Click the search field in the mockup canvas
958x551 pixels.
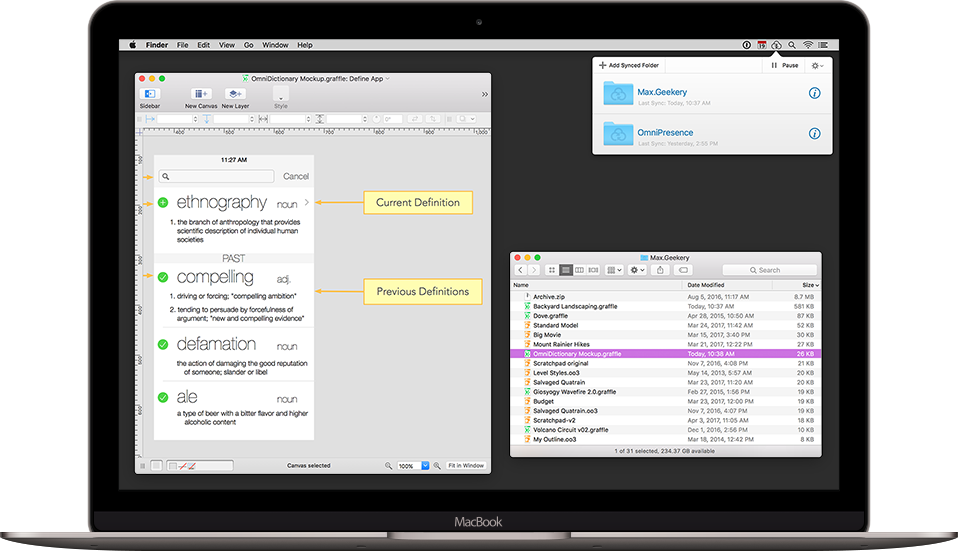coord(216,177)
